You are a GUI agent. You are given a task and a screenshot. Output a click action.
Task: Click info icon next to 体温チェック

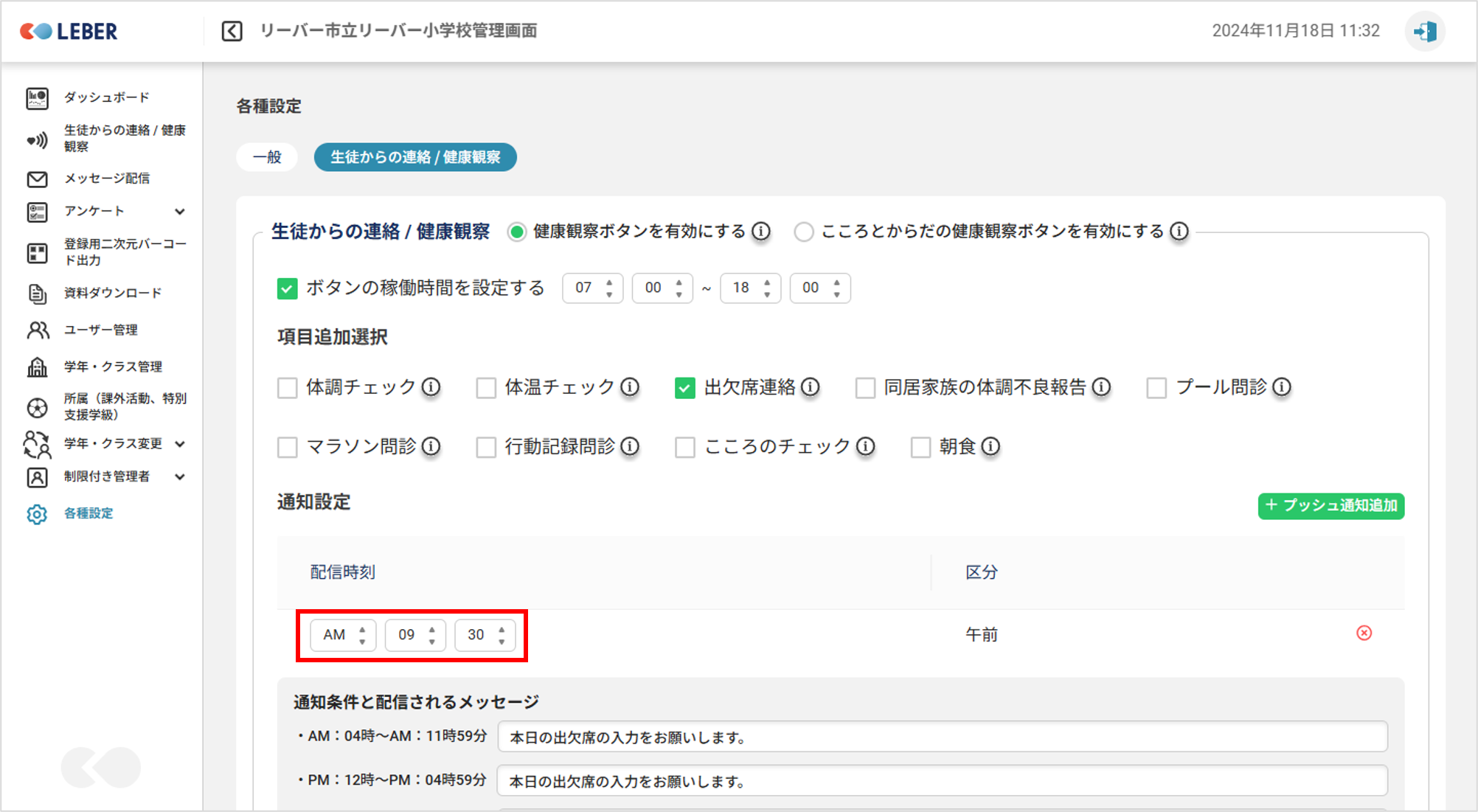click(x=630, y=387)
